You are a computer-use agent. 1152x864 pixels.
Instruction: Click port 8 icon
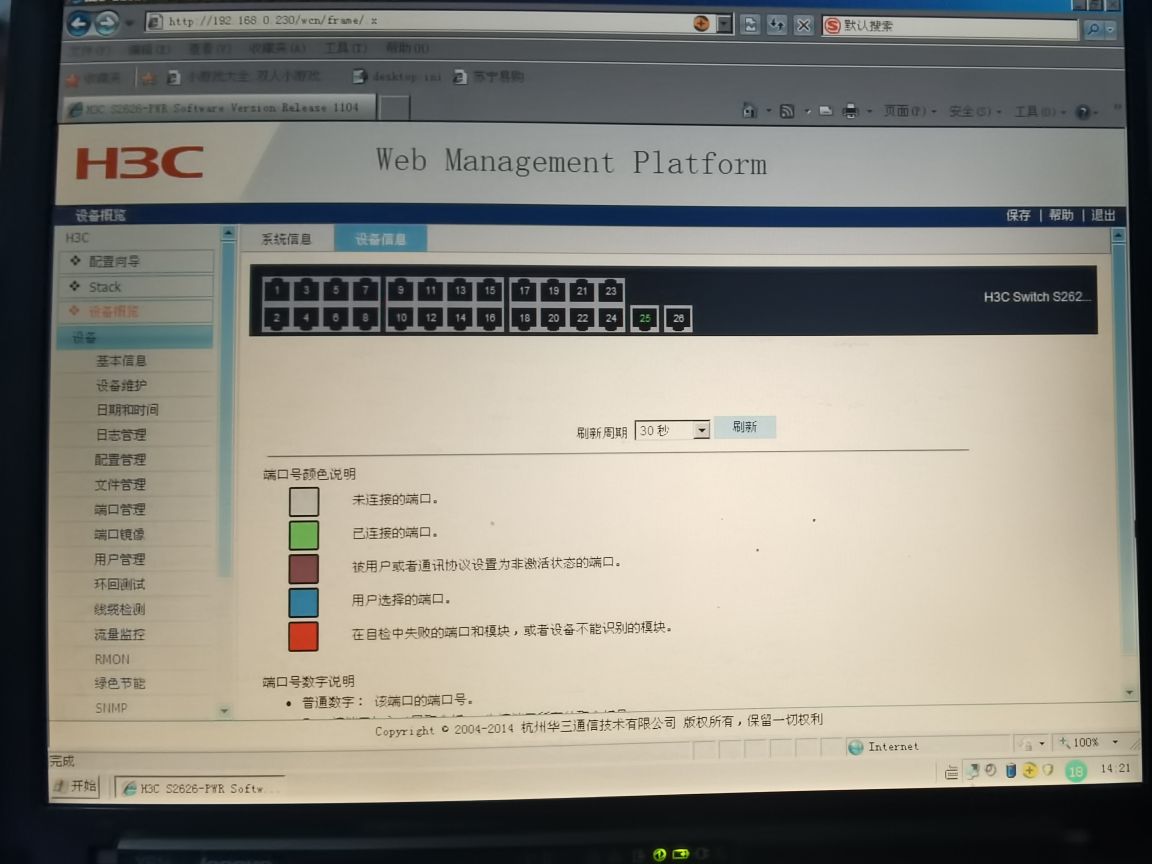pyautogui.click(x=365, y=317)
